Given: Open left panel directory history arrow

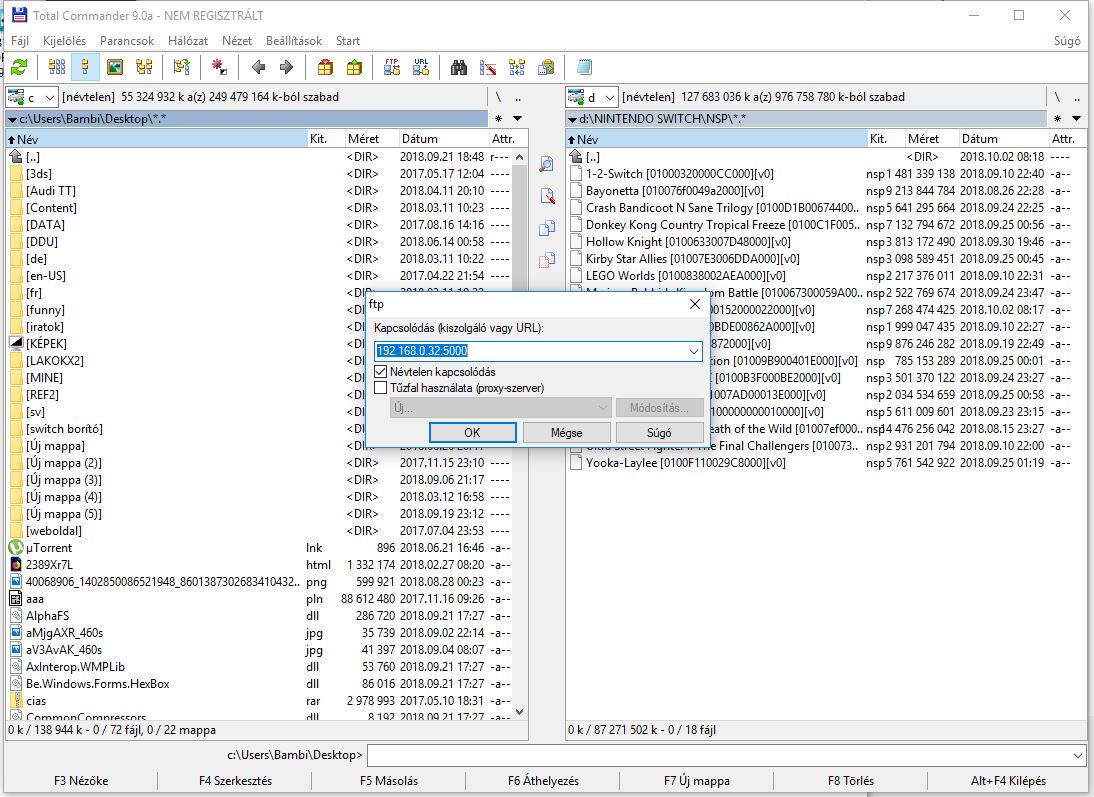Looking at the screenshot, I should pyautogui.click(x=518, y=119).
